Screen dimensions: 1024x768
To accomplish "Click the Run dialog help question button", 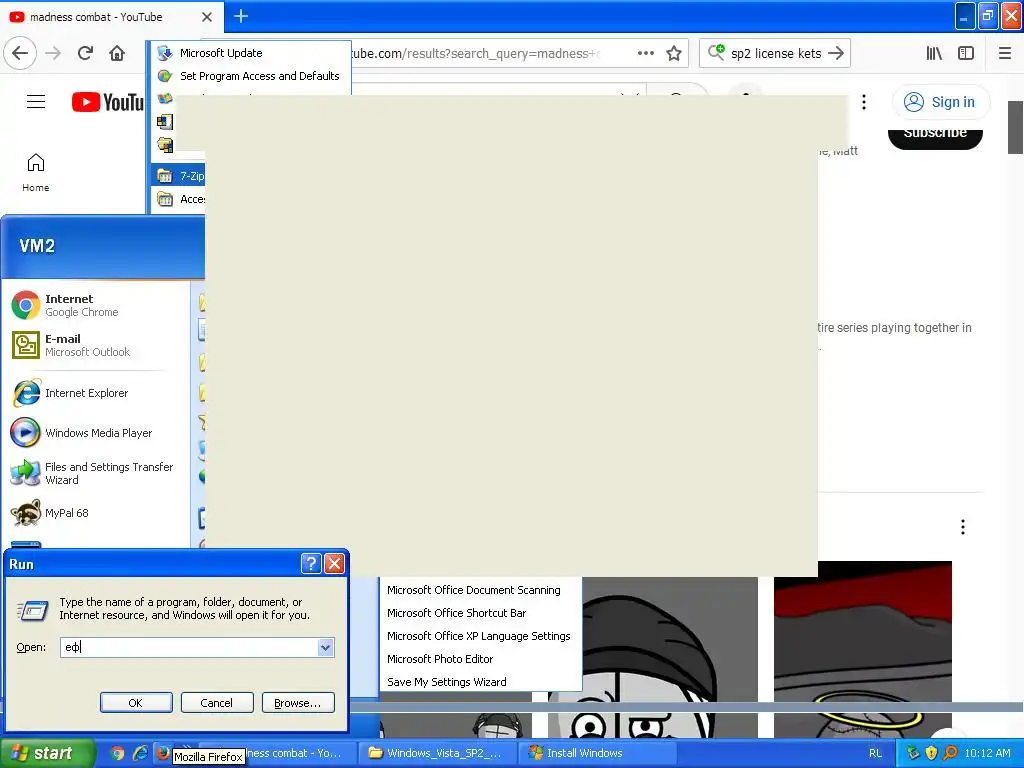I will tap(311, 564).
